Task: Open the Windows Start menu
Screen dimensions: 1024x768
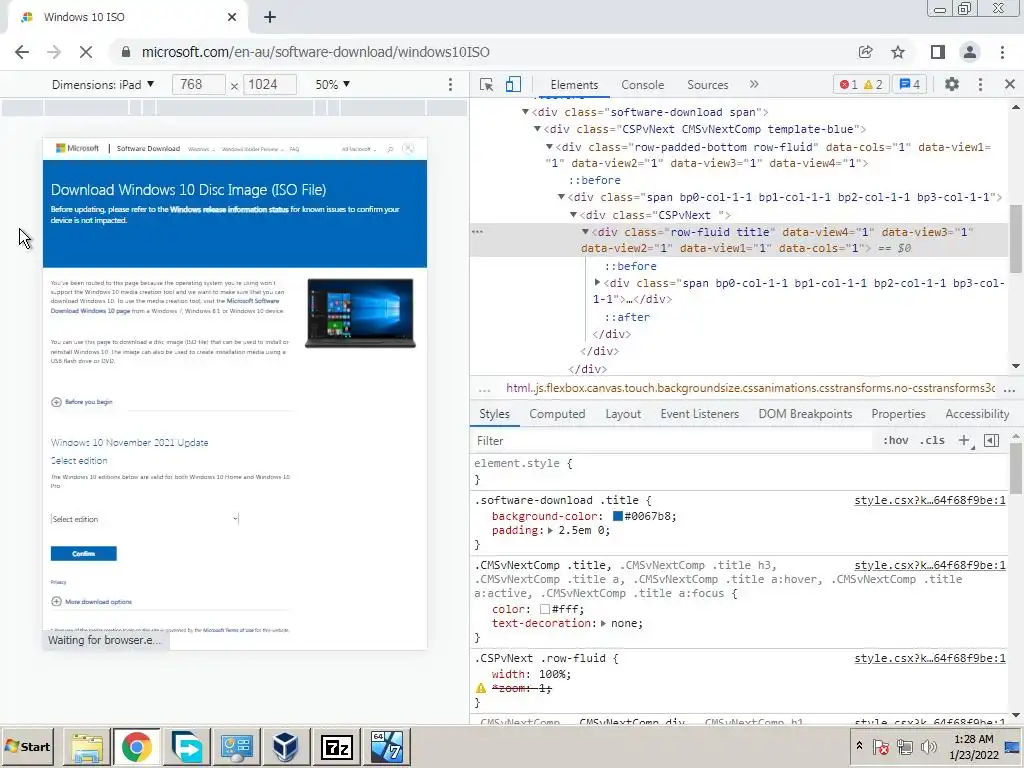Action: (27, 746)
